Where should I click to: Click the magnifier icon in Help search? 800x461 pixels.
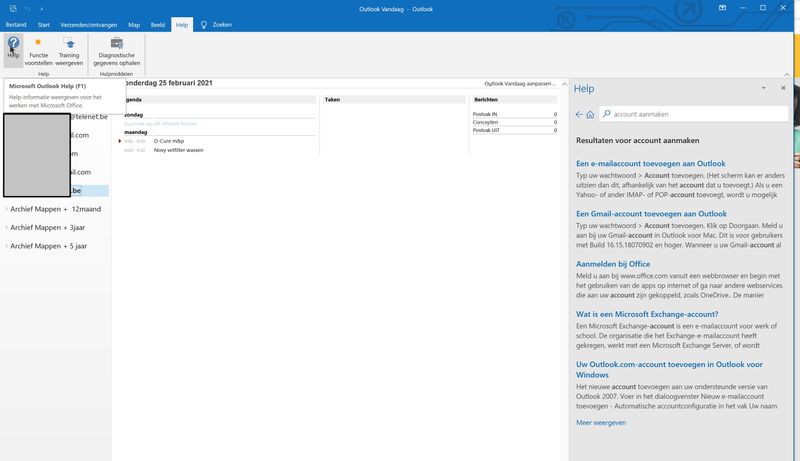click(x=606, y=114)
